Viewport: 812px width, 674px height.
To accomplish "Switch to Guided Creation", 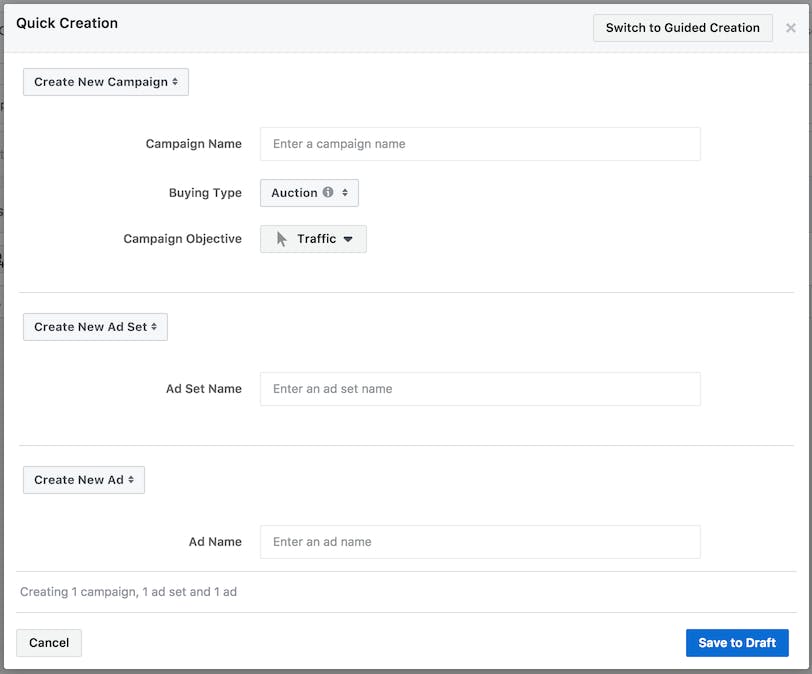I will point(682,28).
